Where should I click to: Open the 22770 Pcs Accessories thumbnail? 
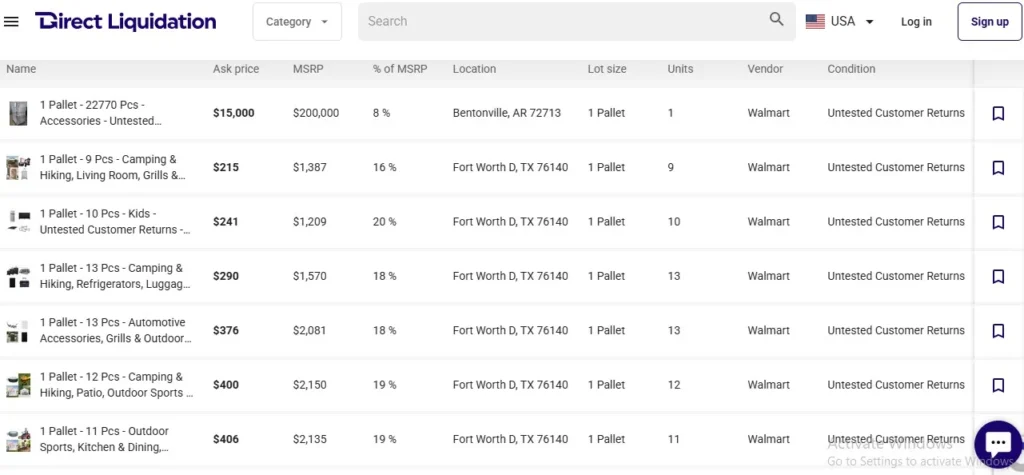18,114
